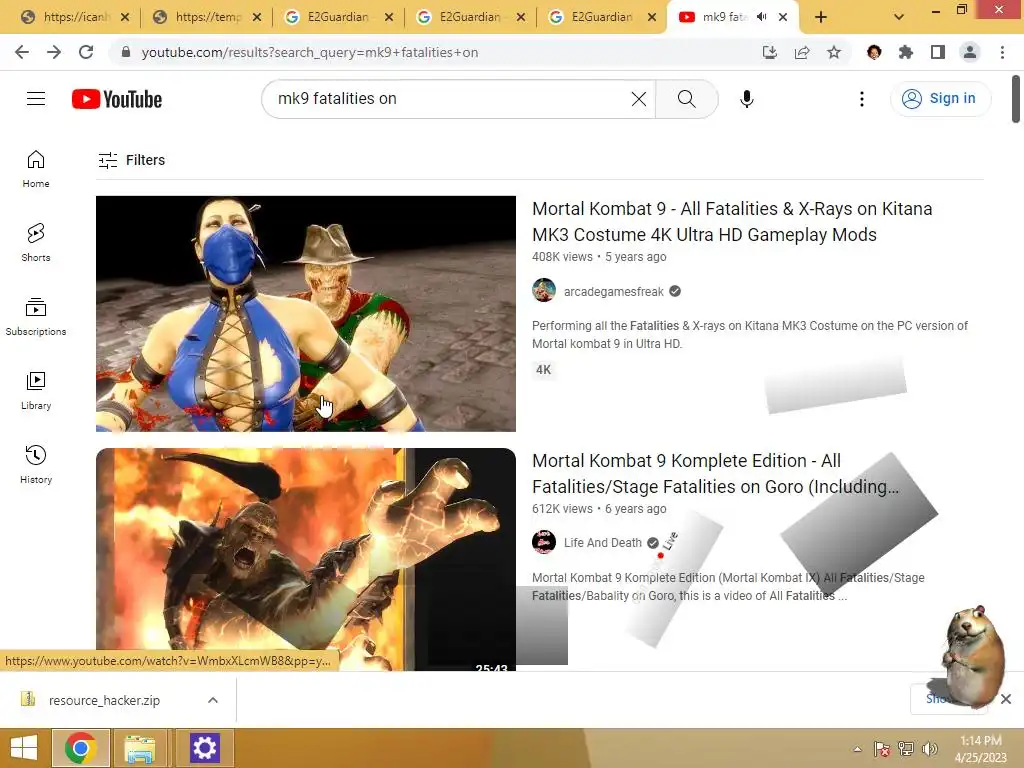Go forward in browser history
1024x768 pixels.
tap(54, 52)
